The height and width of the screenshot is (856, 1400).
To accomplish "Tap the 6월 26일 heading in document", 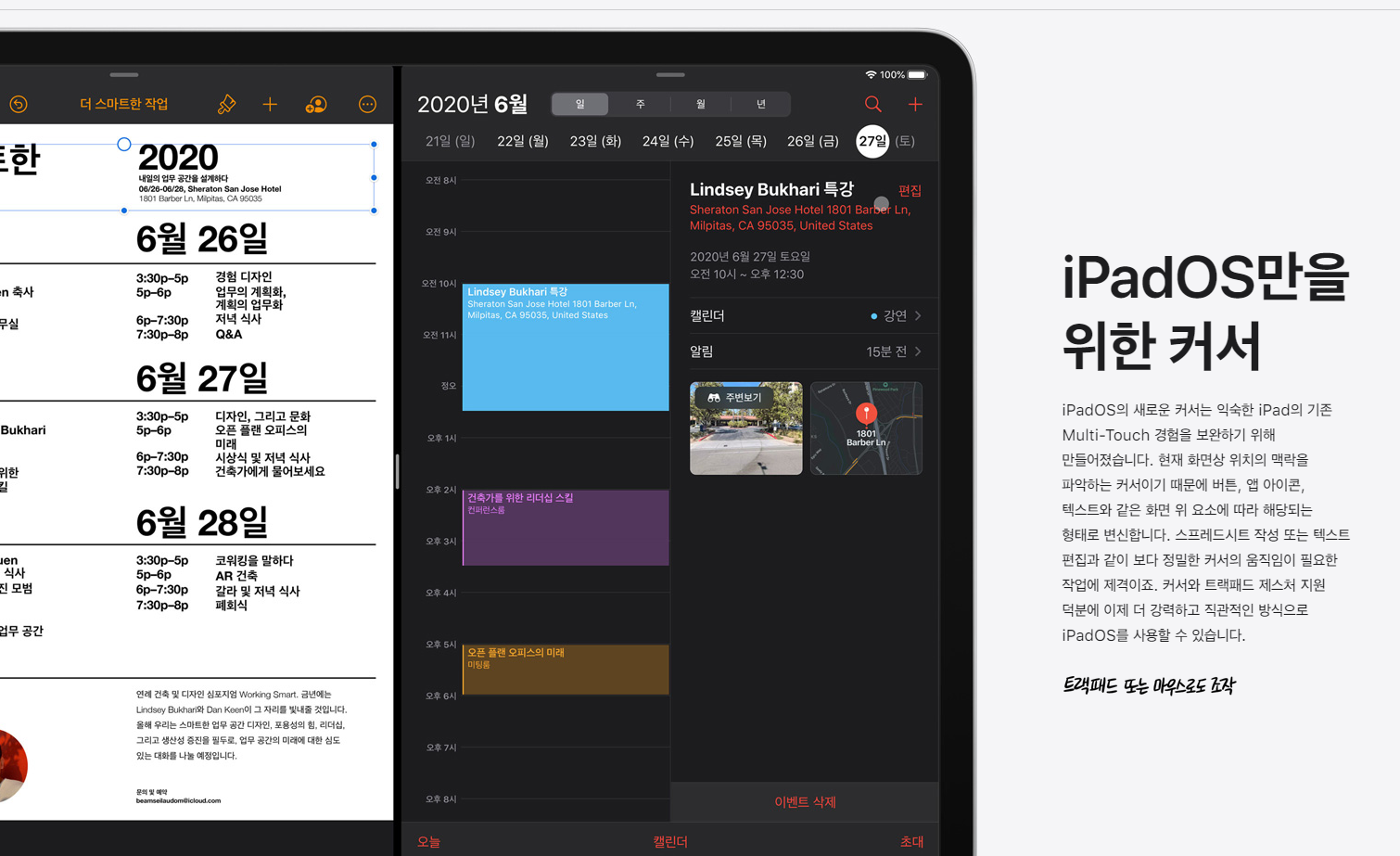I will (x=202, y=239).
